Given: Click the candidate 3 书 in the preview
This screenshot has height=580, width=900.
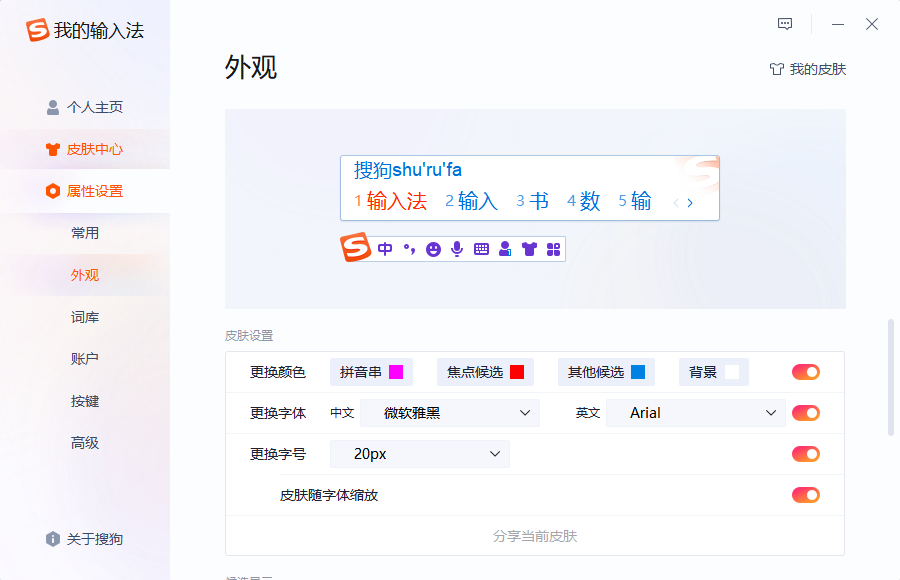Looking at the screenshot, I should click(533, 201).
